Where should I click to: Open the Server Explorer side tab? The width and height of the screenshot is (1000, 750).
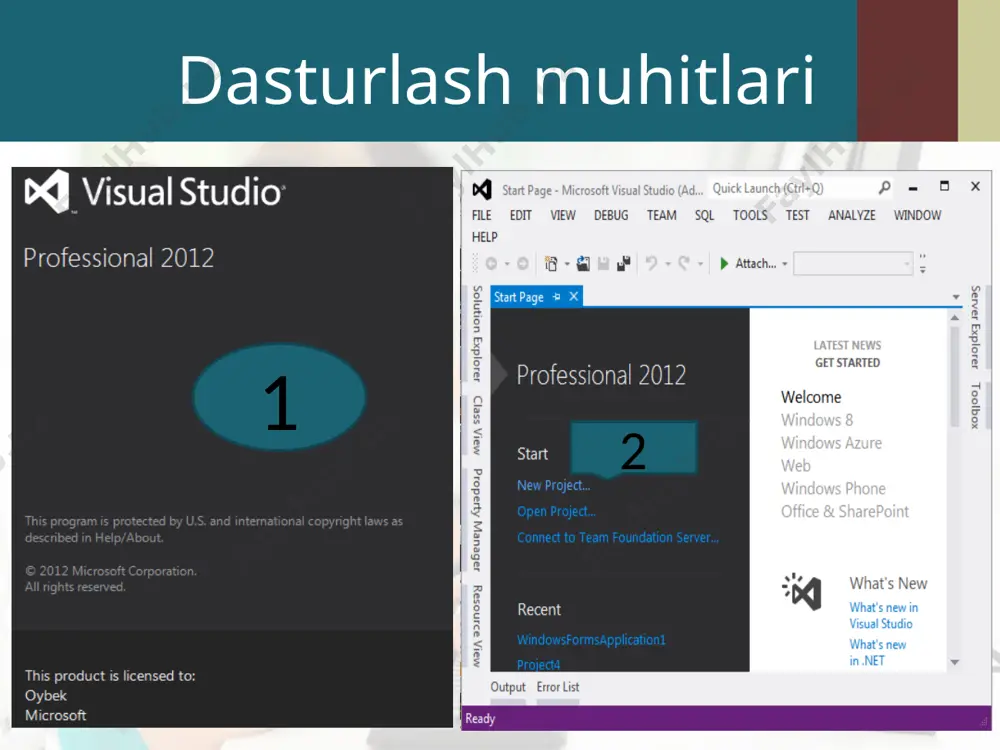[x=975, y=327]
